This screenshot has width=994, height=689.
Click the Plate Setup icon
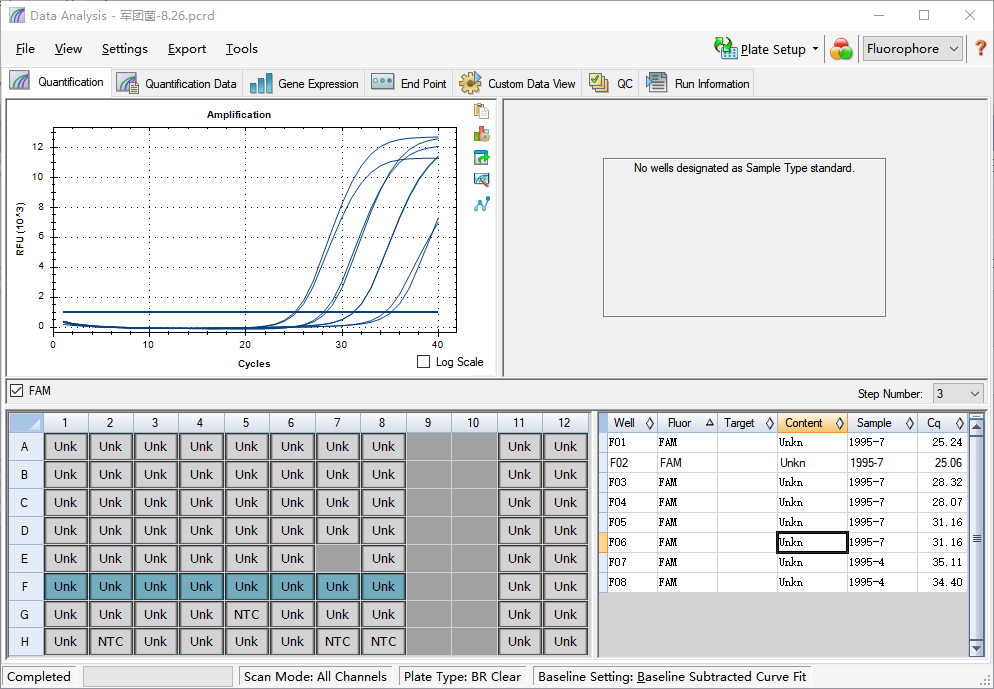pos(725,48)
